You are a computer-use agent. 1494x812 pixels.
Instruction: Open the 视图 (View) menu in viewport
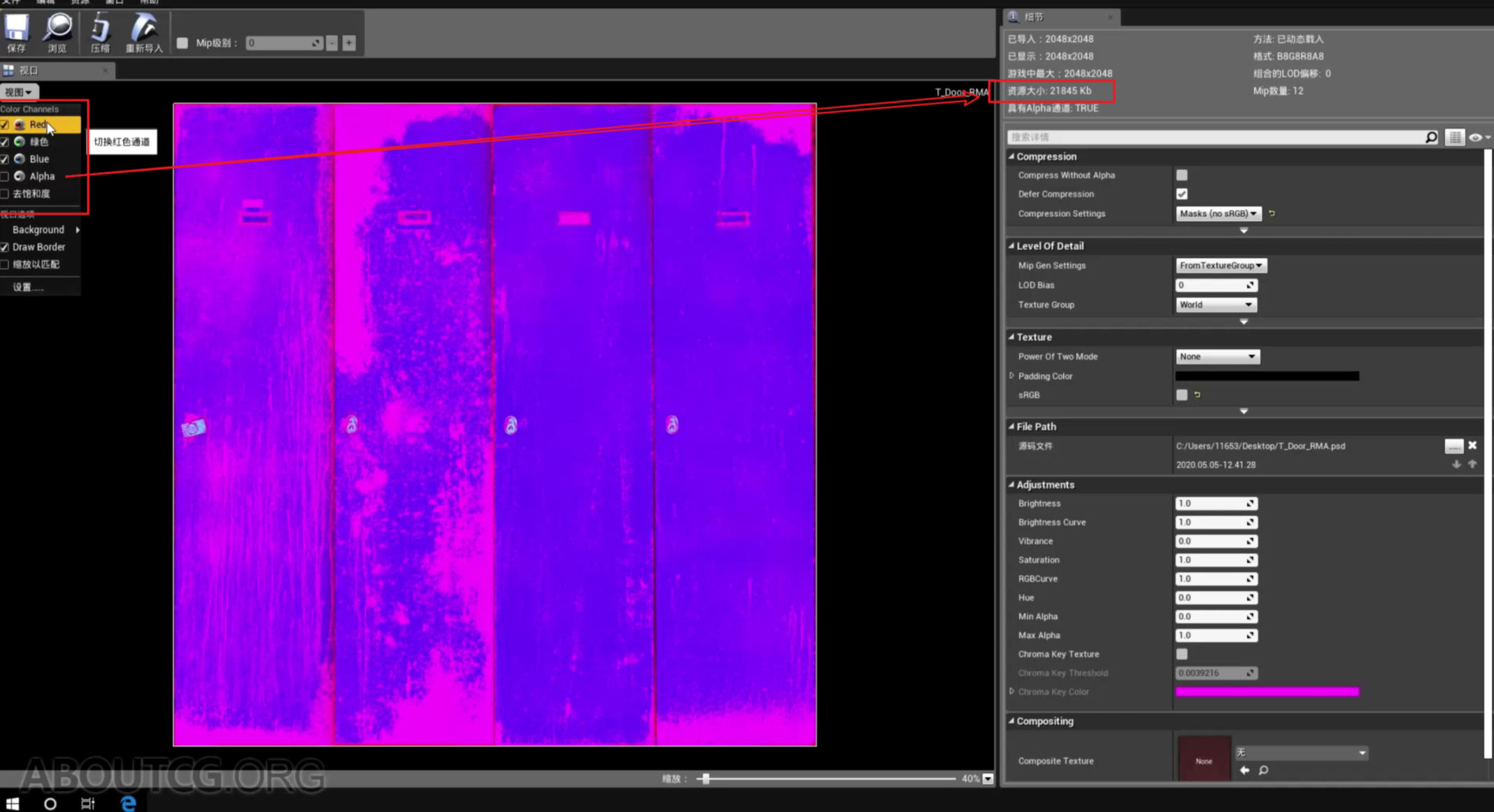19,92
